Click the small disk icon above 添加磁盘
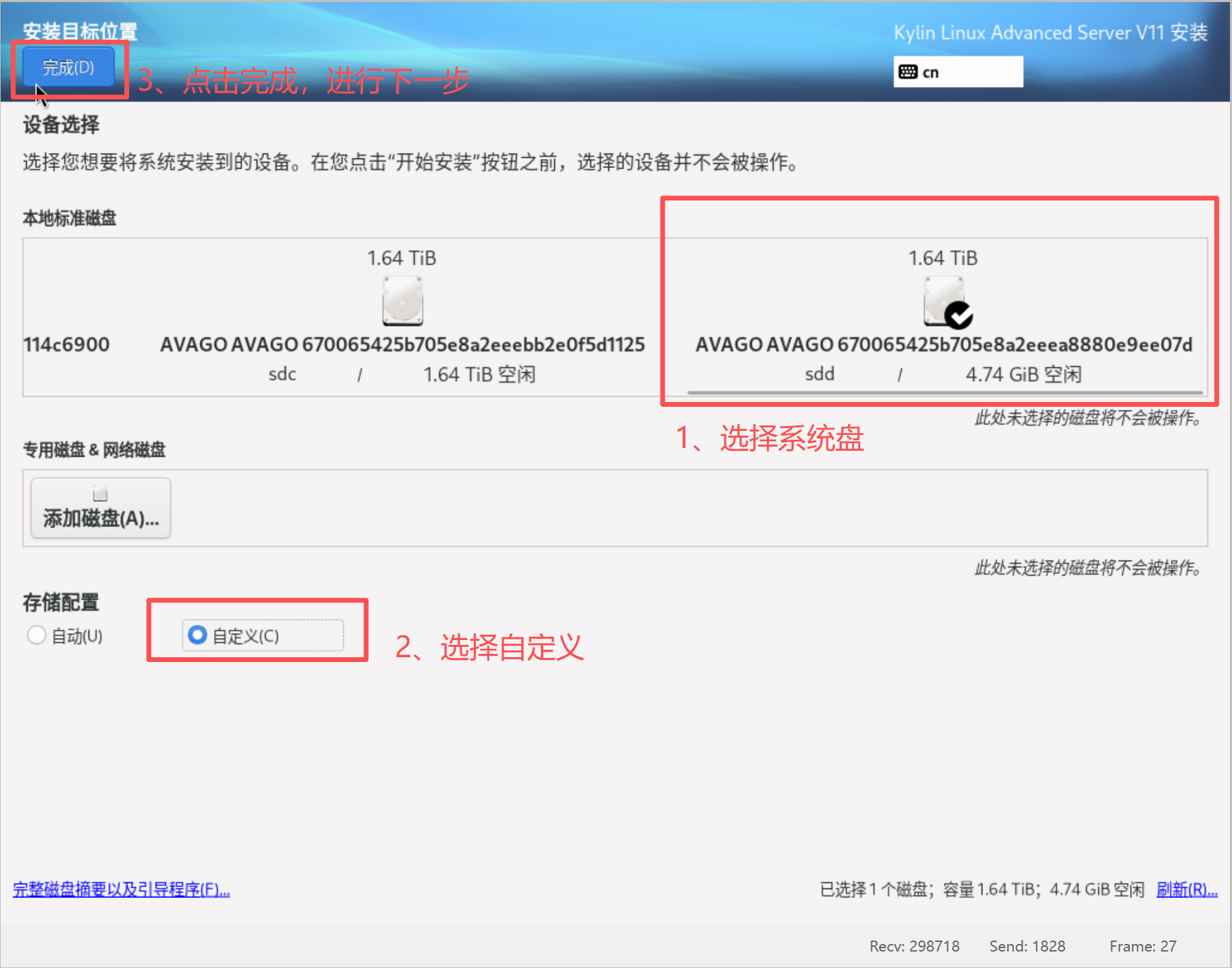The width and height of the screenshot is (1232, 968). click(x=101, y=493)
